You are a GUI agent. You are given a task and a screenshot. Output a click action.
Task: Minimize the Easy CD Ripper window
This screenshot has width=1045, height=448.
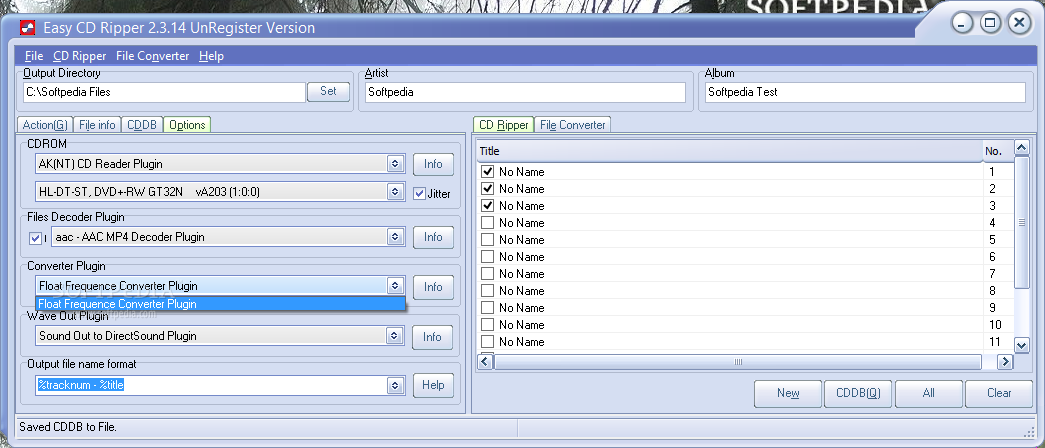962,23
